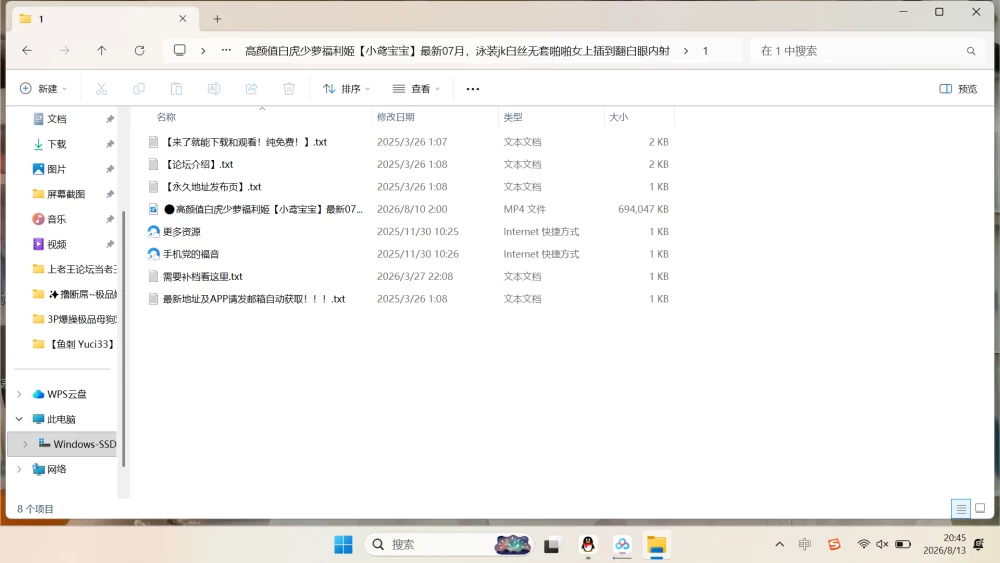
Task: Click breadcrumb folder 1 in address bar
Action: tap(705, 51)
